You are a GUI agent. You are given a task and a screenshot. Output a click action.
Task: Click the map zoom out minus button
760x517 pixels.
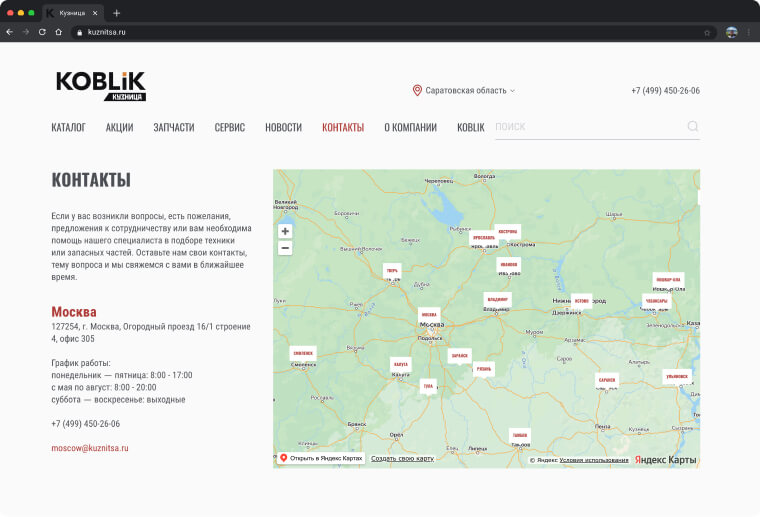(285, 248)
